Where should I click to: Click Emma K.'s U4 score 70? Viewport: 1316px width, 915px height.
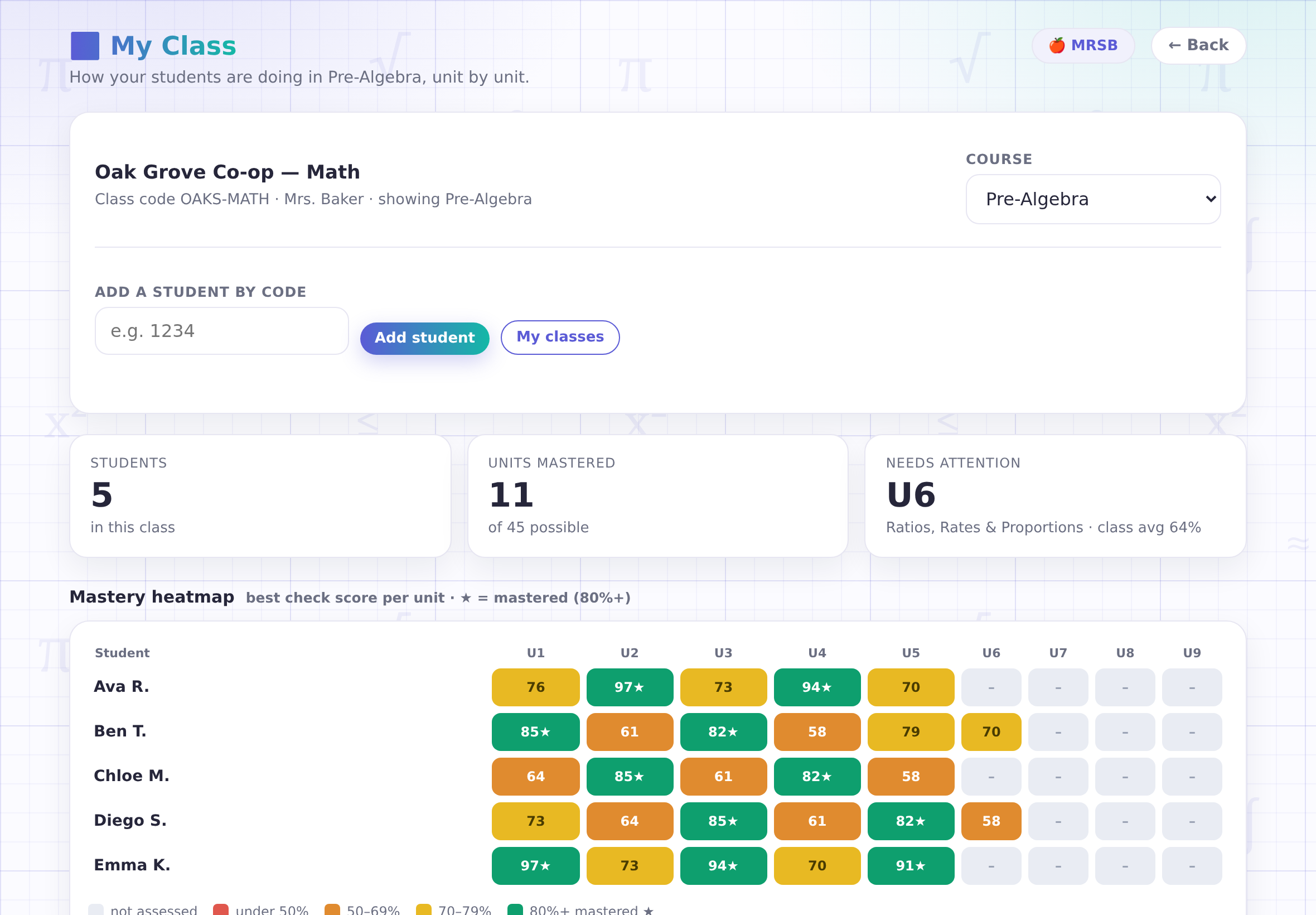coord(817,866)
